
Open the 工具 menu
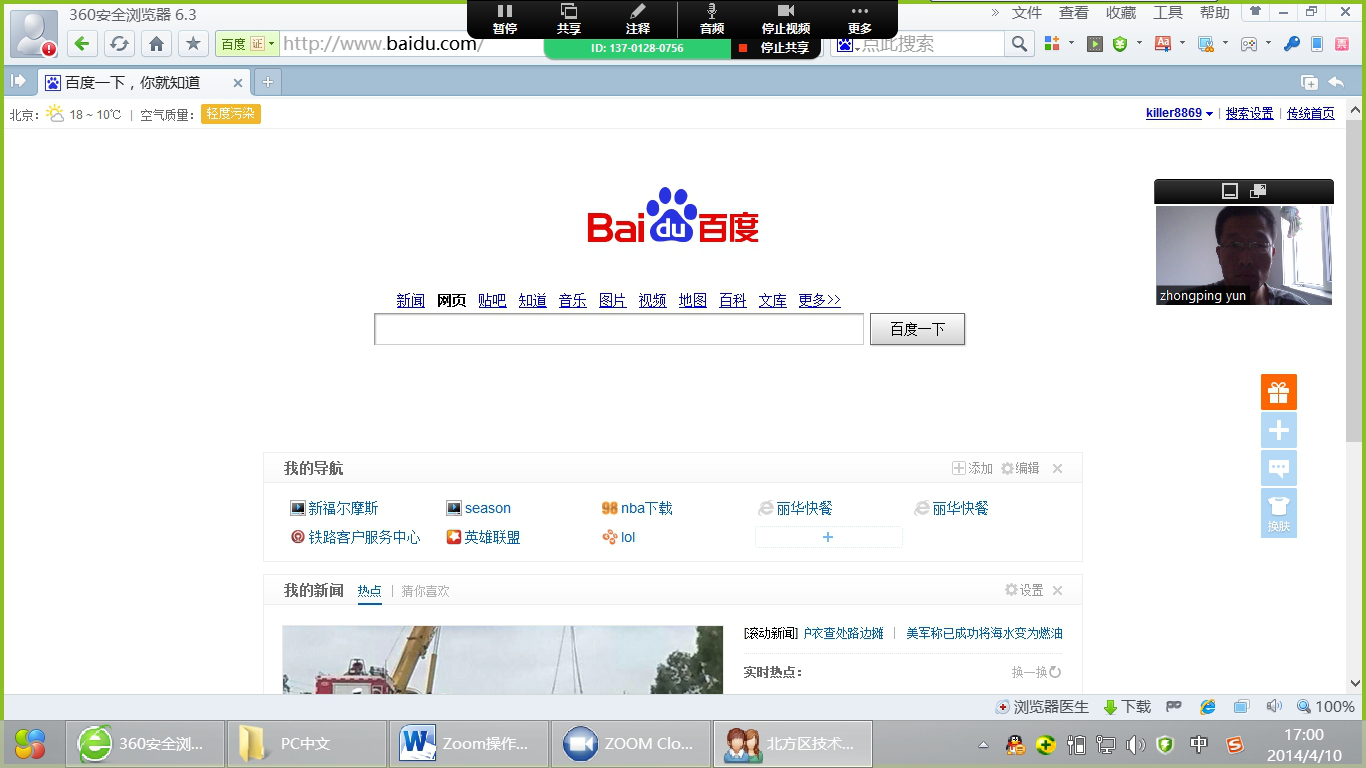[1168, 12]
